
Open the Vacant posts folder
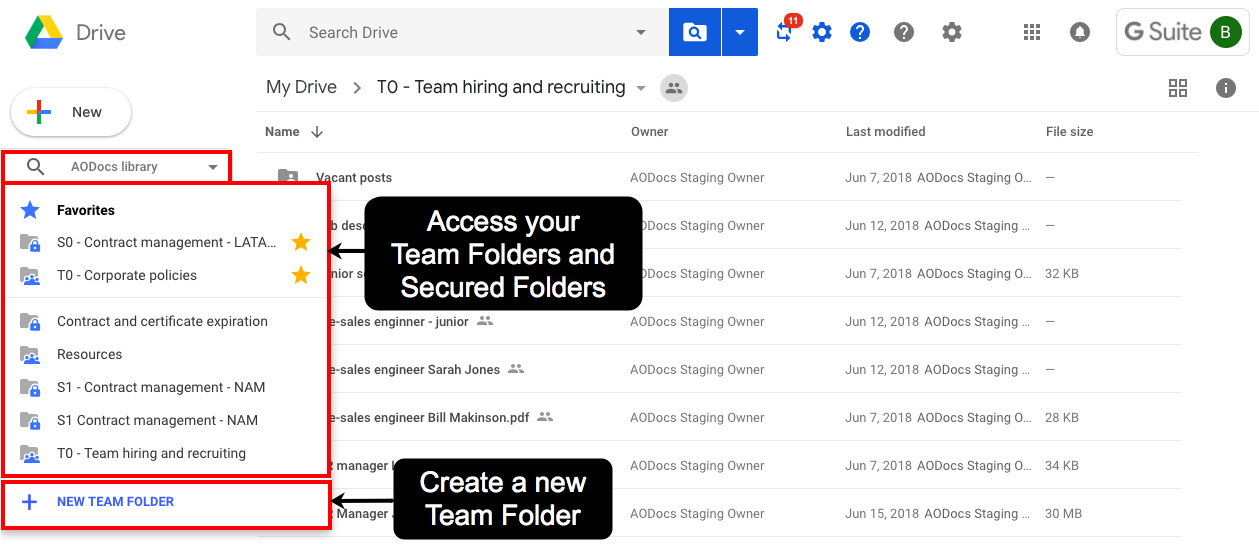(354, 178)
